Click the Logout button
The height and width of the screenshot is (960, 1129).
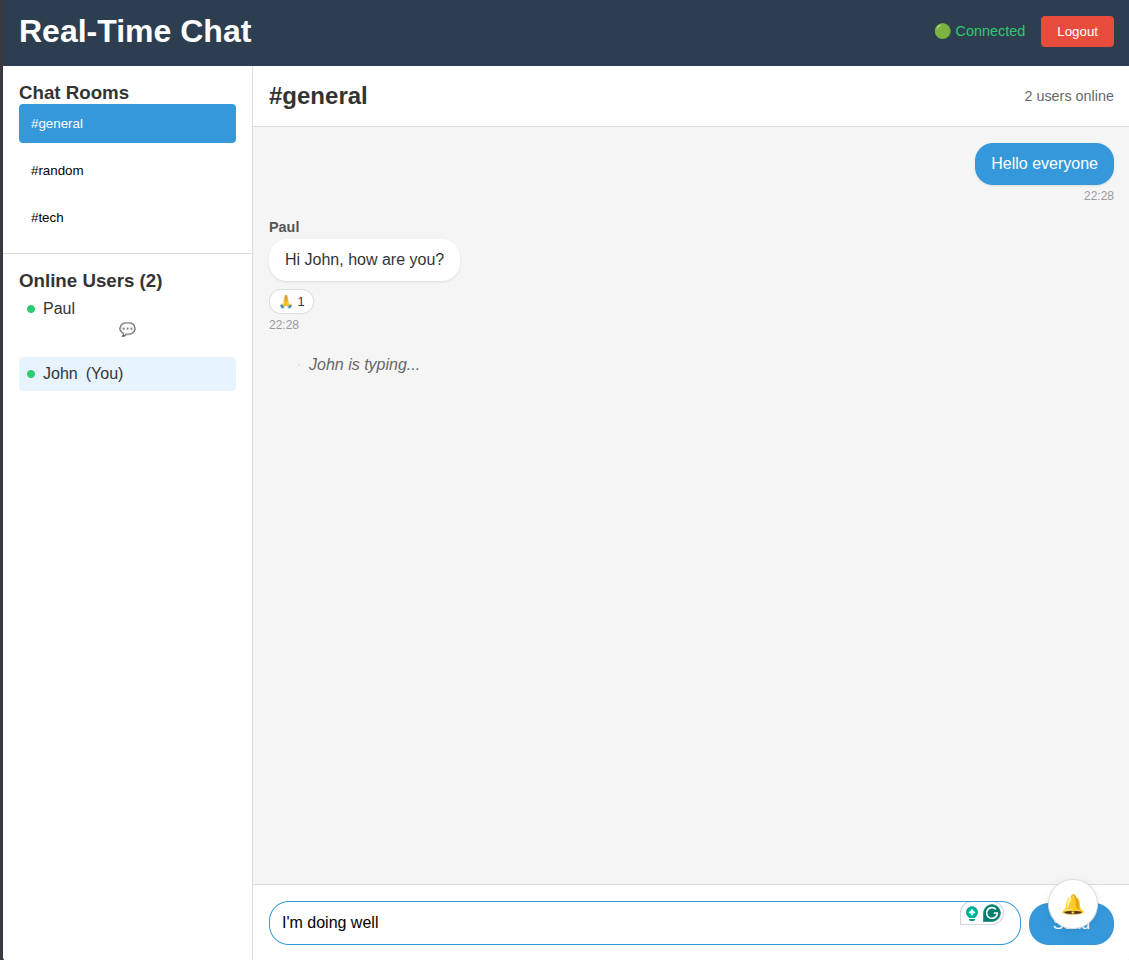tap(1077, 31)
